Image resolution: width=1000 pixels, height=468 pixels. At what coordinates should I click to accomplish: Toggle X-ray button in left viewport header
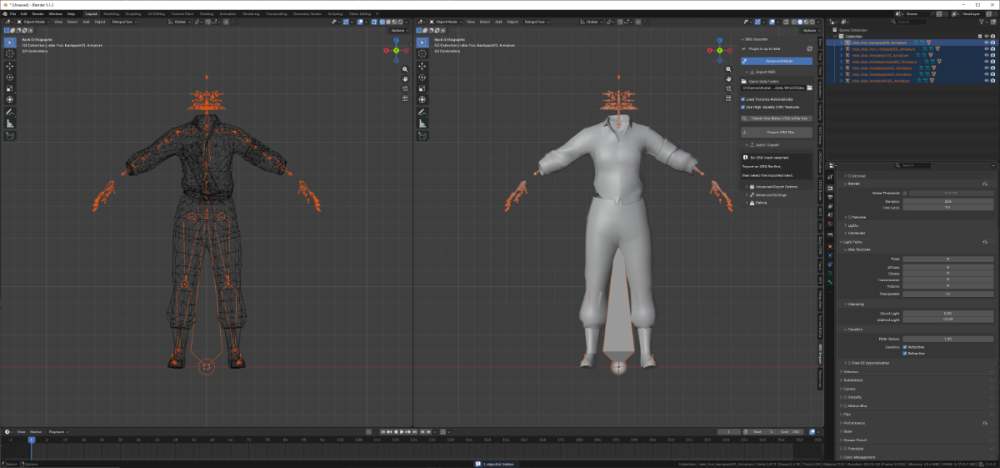pos(374,22)
